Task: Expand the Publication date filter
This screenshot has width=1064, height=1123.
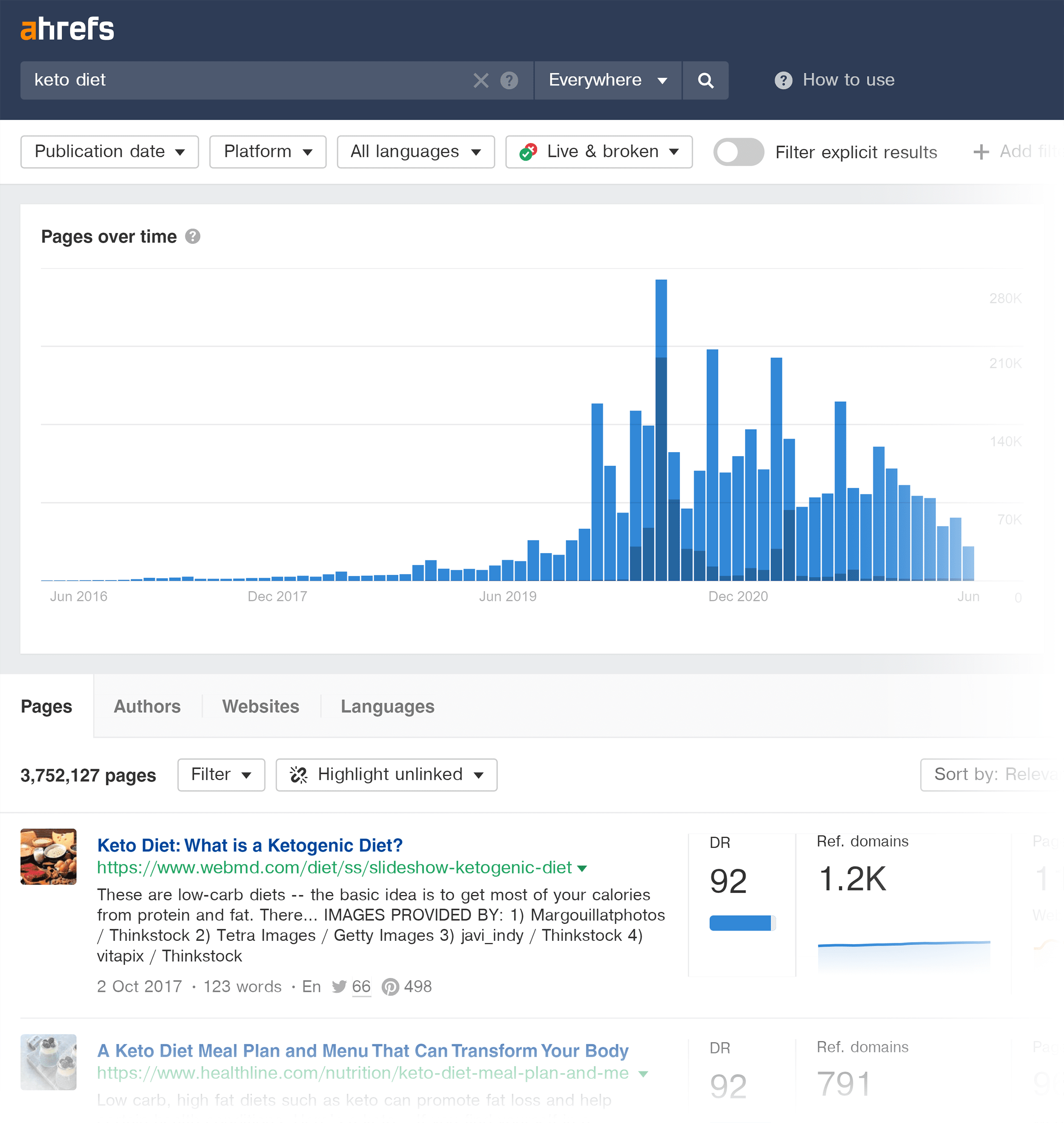Action: click(109, 152)
